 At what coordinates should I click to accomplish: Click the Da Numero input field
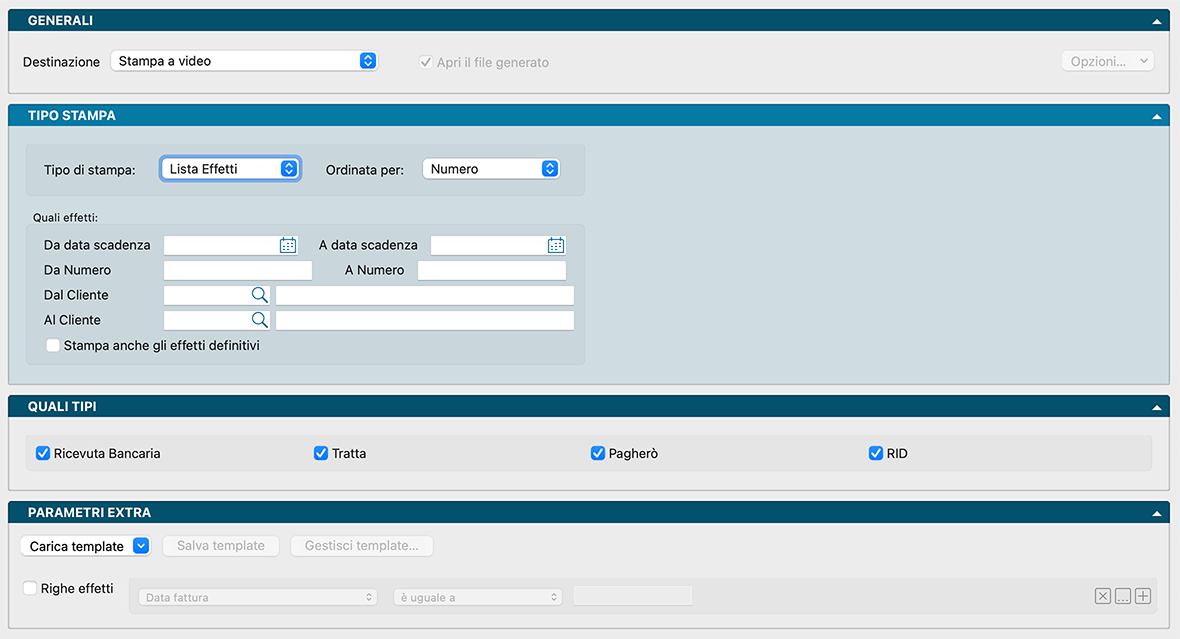coord(238,270)
